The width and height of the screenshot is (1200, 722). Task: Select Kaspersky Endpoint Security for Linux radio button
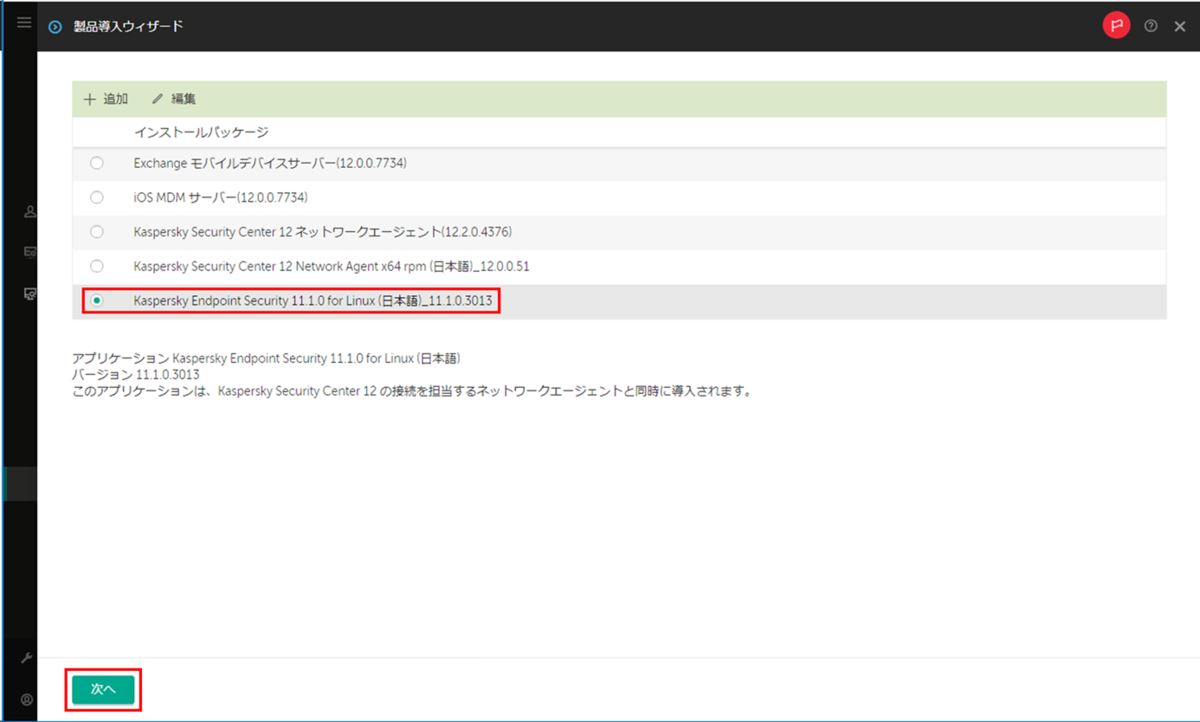(96, 300)
